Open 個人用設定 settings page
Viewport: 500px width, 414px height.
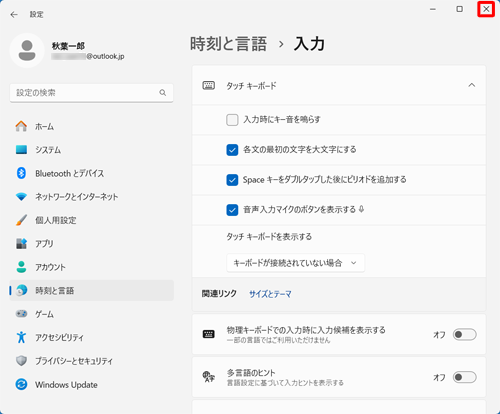click(x=92, y=220)
